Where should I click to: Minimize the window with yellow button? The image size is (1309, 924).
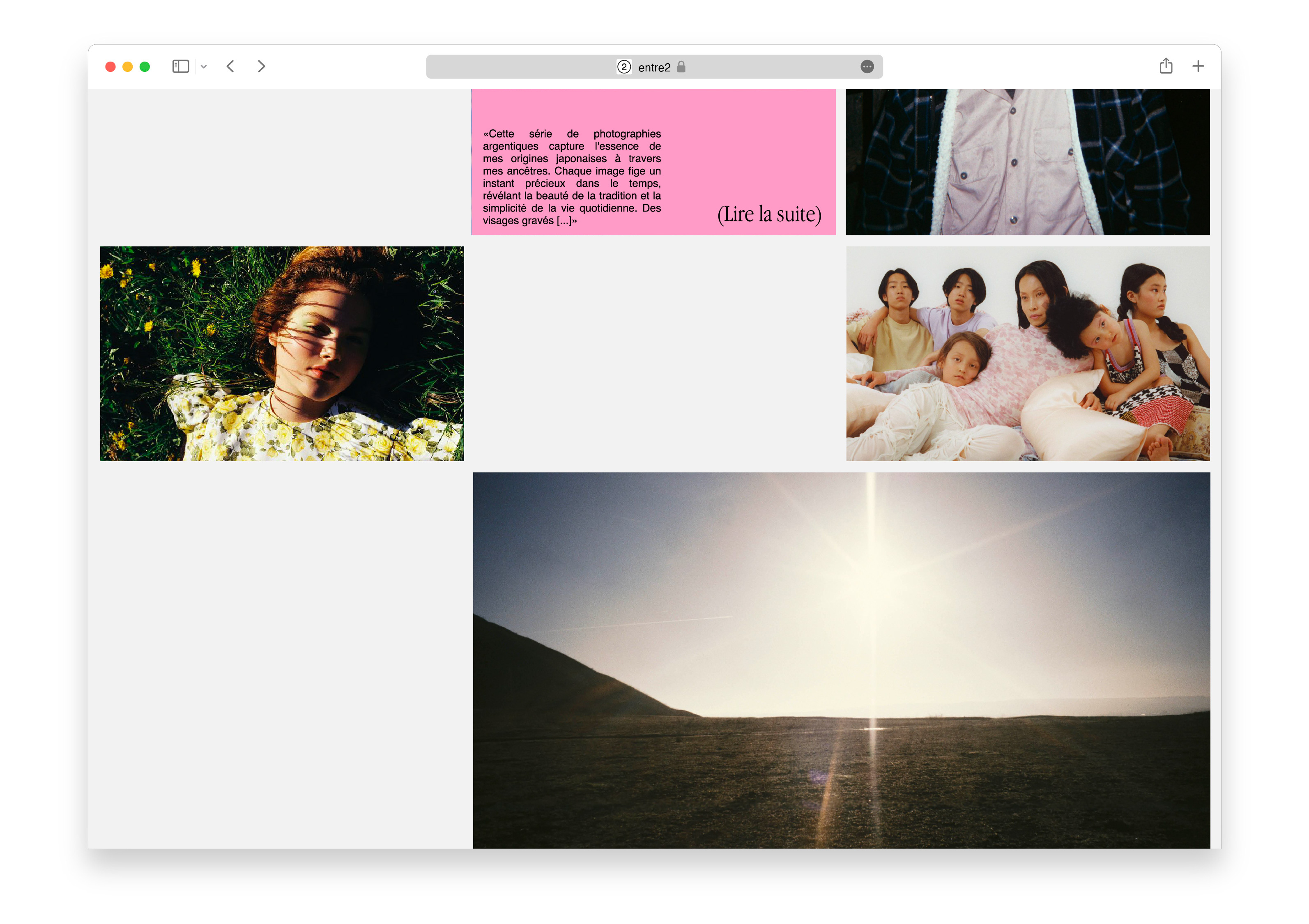pos(128,67)
